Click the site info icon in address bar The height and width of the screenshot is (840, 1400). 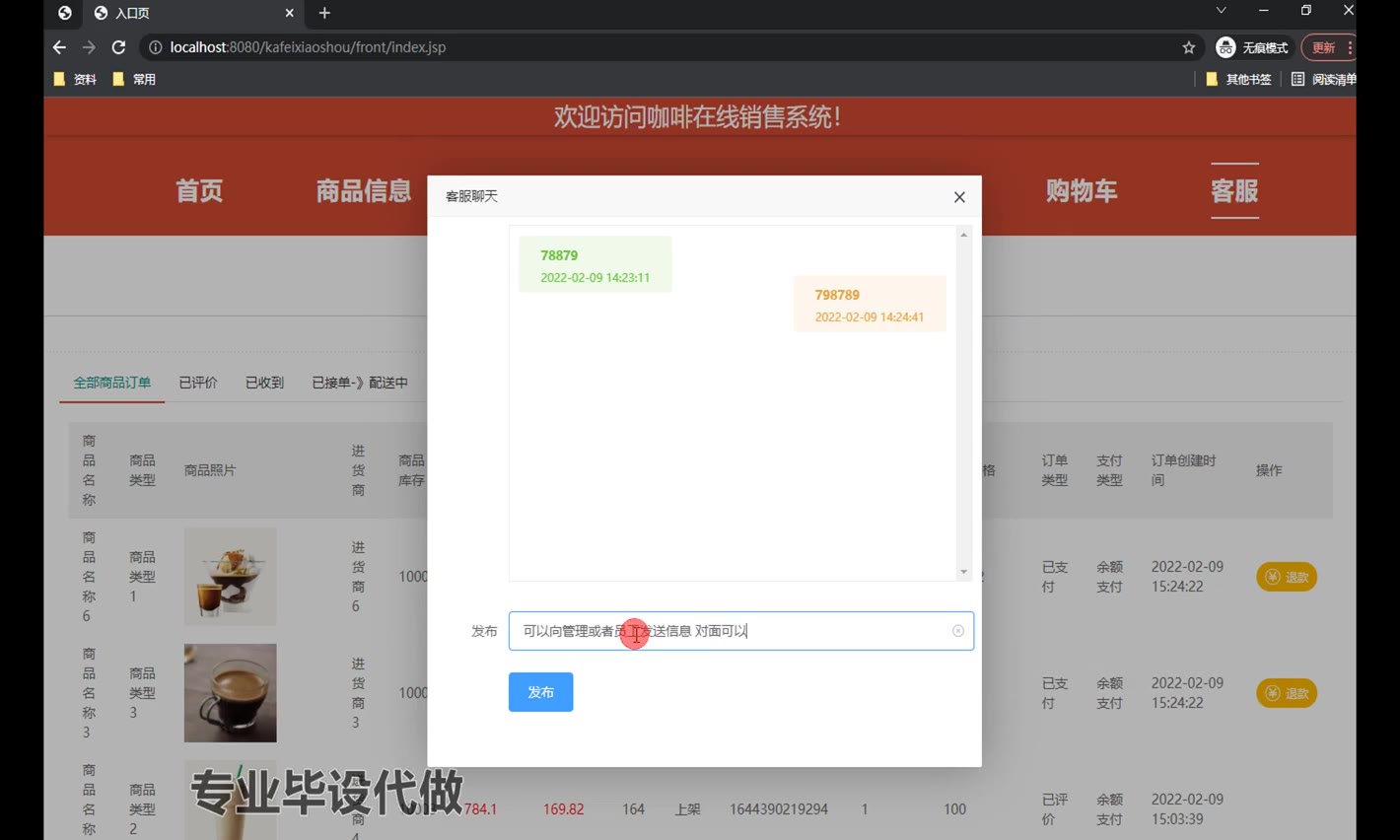tap(155, 47)
